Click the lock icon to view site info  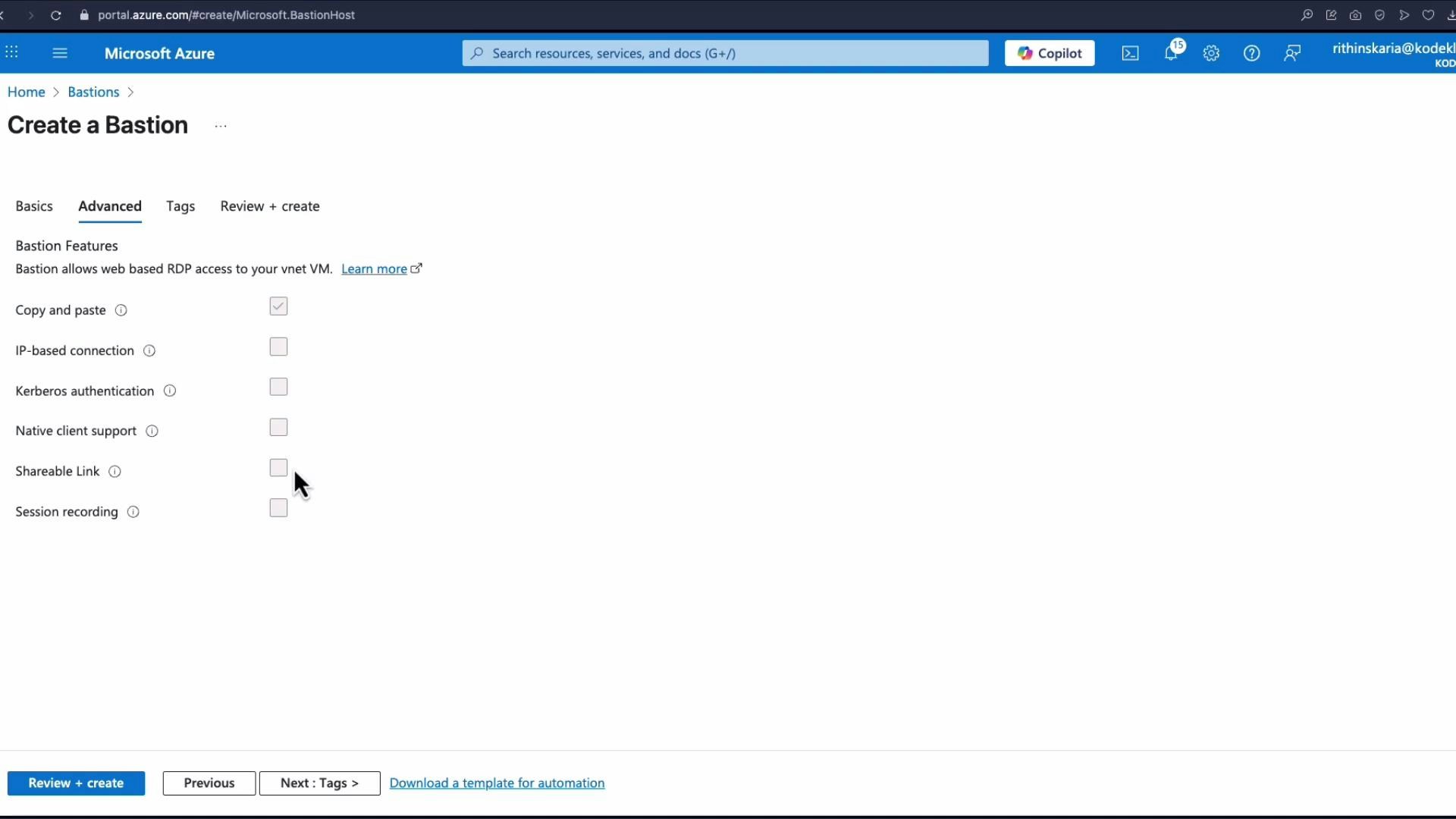tap(84, 15)
